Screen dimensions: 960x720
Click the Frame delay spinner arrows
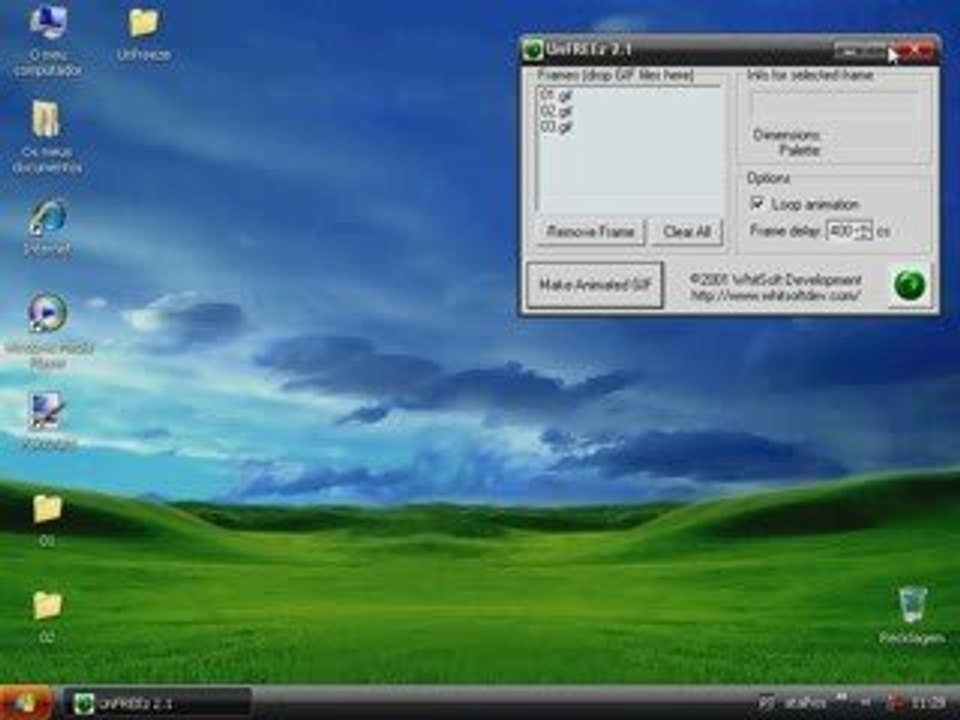(864, 231)
